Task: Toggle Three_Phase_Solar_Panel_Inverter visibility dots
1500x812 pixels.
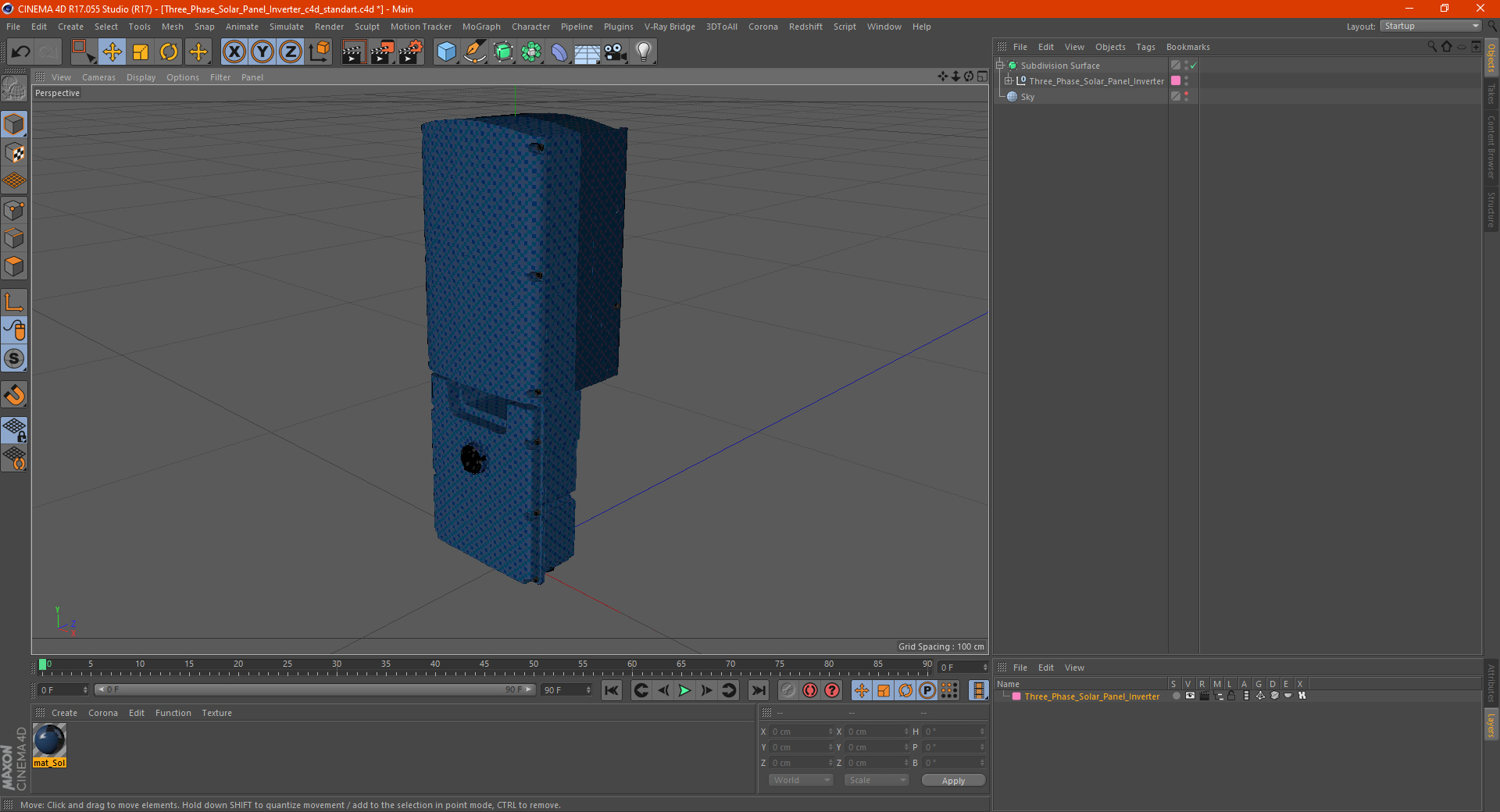Action: (x=1187, y=81)
